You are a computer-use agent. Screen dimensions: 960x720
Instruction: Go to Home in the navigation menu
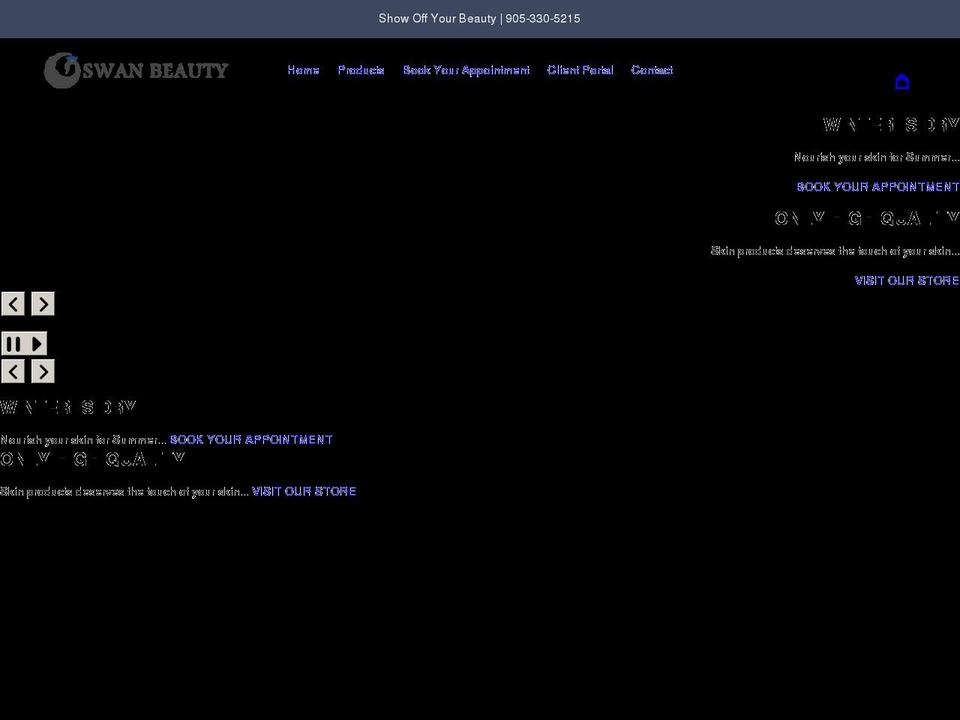[303, 70]
